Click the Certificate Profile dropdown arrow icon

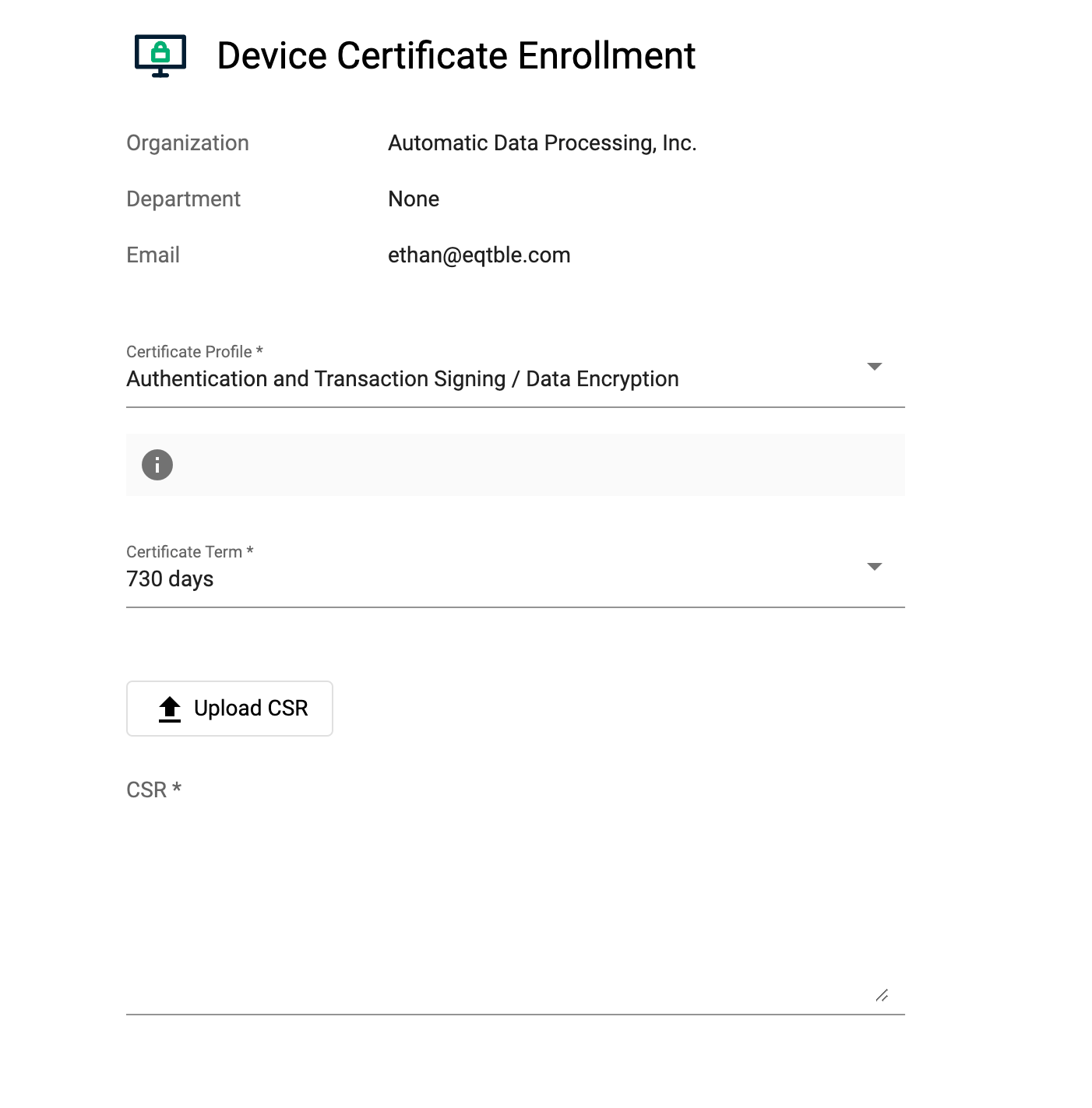[x=875, y=366]
